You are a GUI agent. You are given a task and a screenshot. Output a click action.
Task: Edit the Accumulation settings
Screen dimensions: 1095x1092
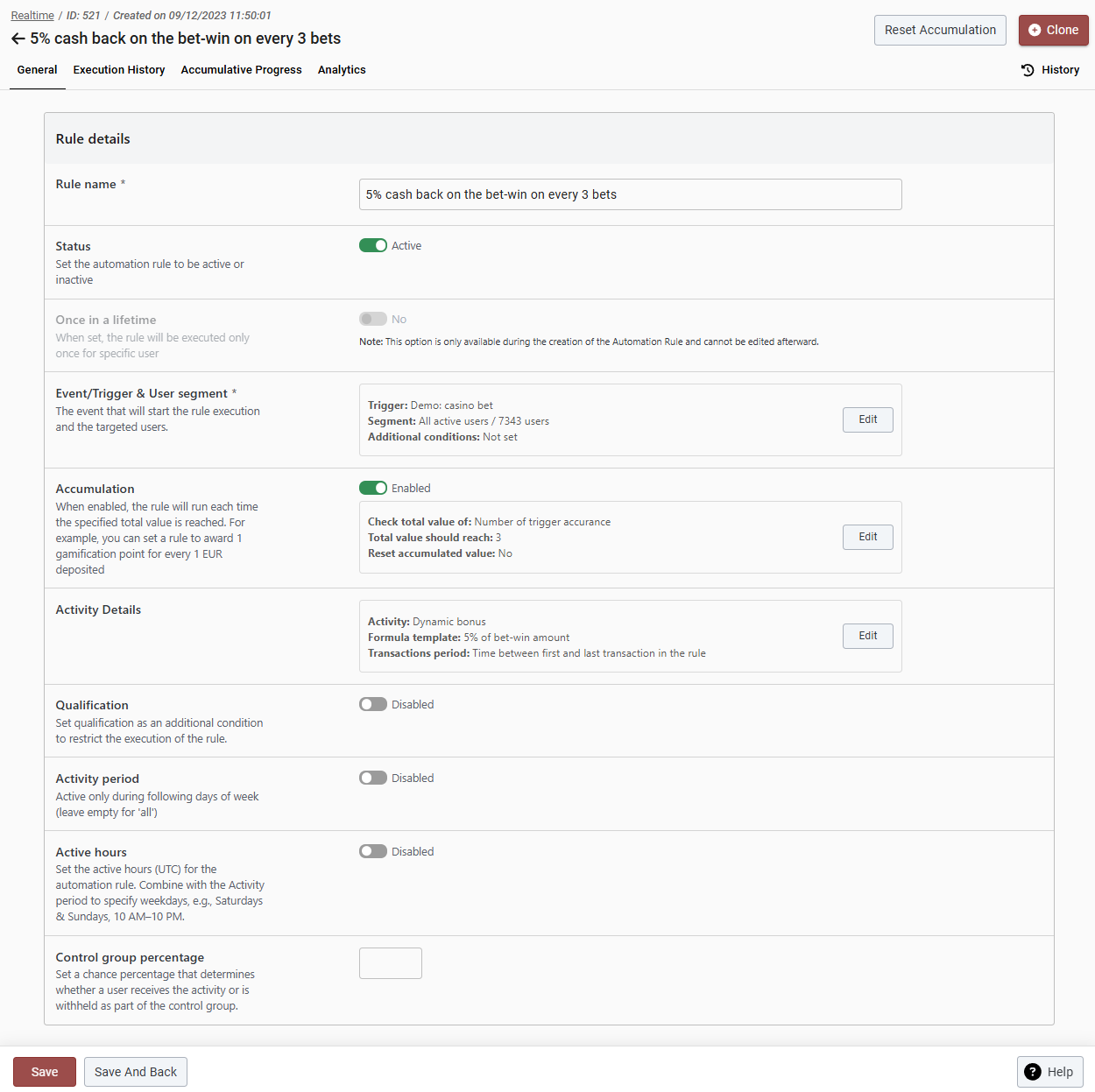tap(867, 537)
